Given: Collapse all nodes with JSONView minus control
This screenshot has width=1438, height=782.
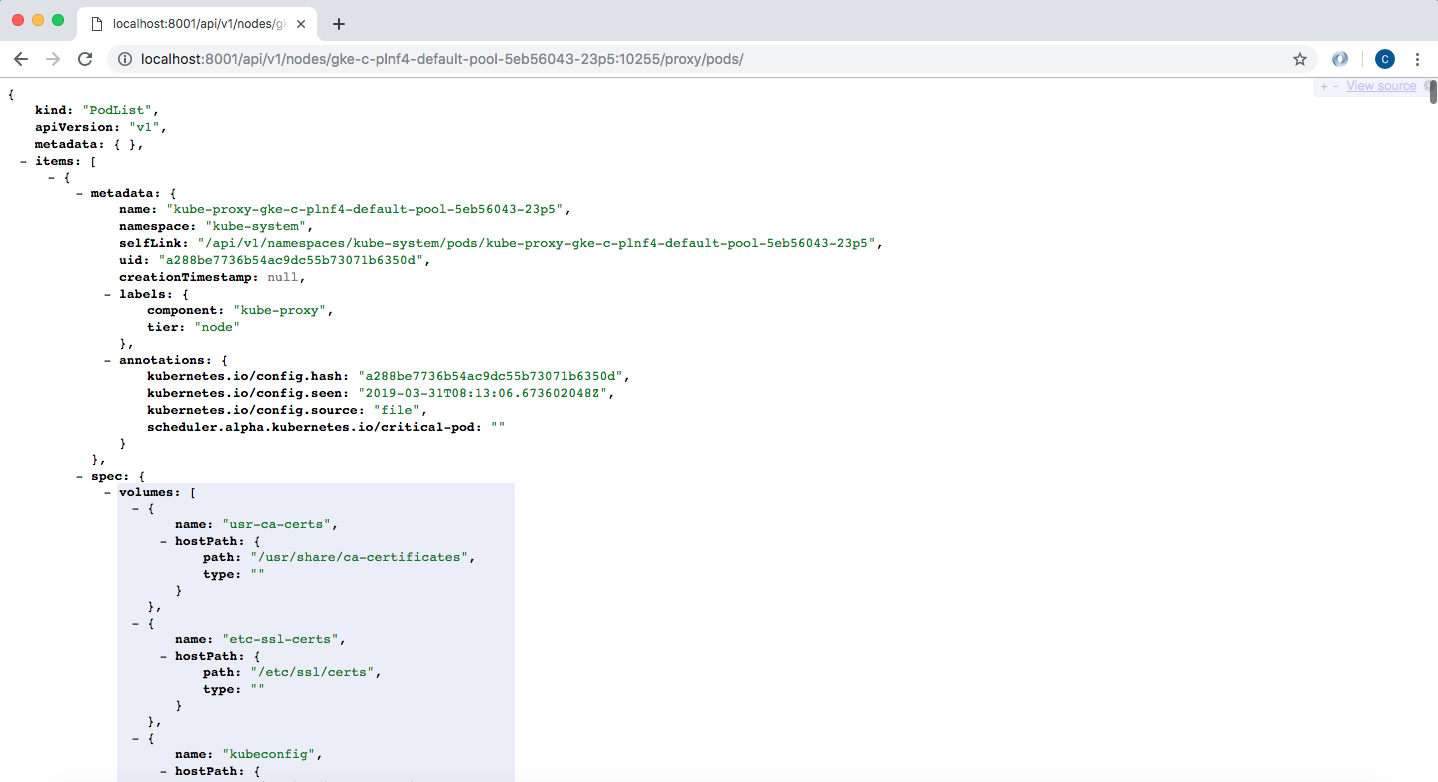Looking at the screenshot, I should coord(1336,86).
